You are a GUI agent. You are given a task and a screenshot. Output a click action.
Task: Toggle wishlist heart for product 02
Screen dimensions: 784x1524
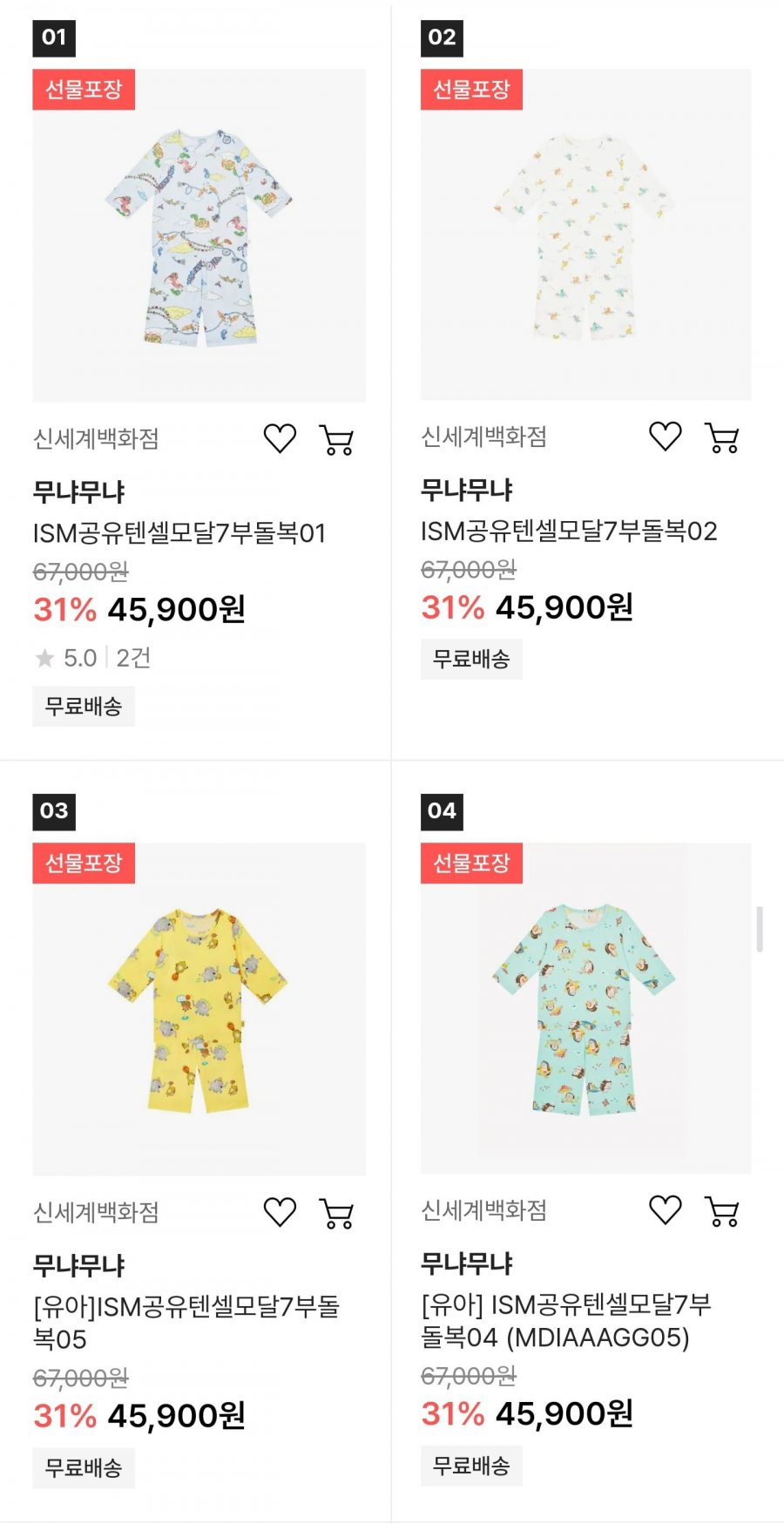(x=666, y=437)
